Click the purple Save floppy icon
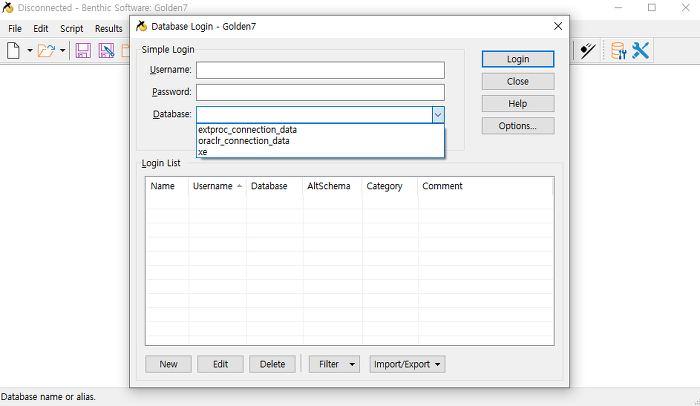This screenshot has width=700, height=406. point(83,50)
